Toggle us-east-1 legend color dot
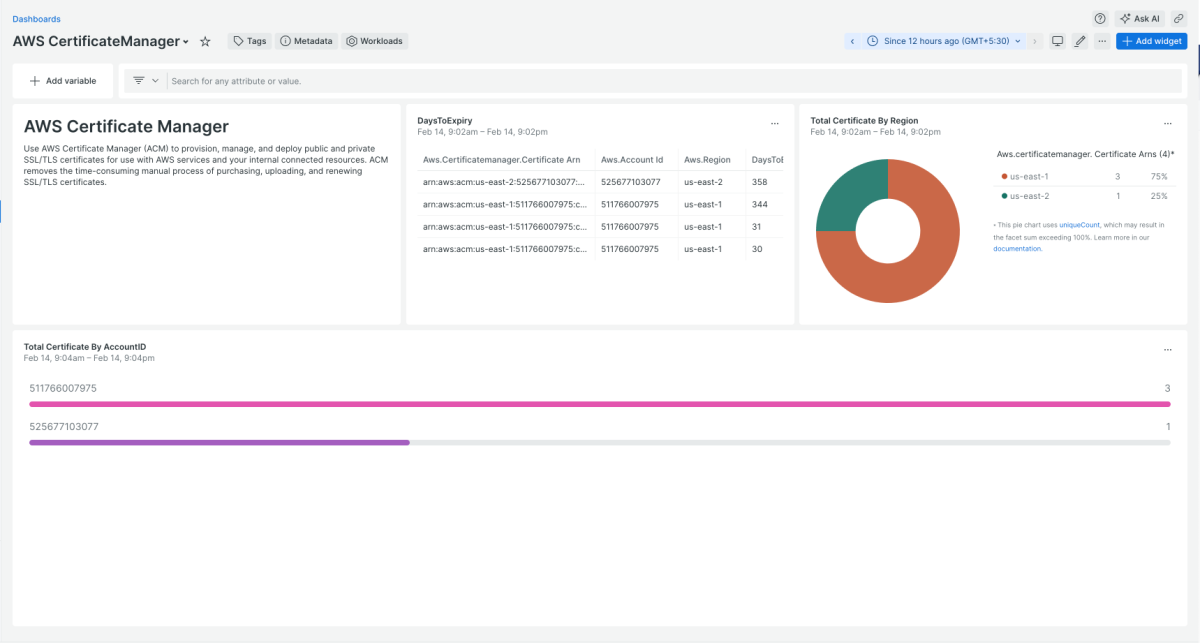Image resolution: width=1200 pixels, height=643 pixels. coord(1004,176)
